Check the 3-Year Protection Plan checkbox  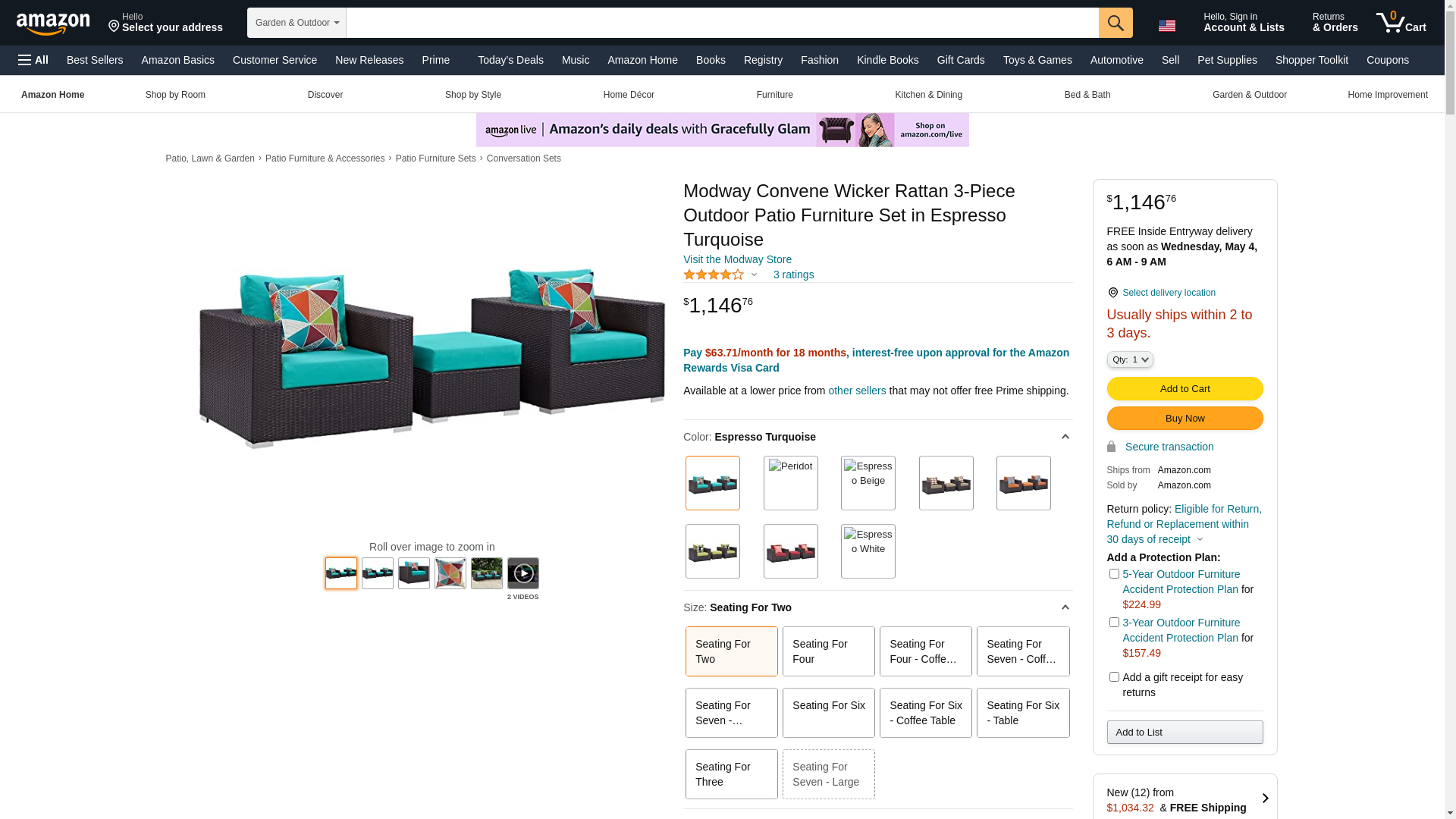(x=1114, y=623)
